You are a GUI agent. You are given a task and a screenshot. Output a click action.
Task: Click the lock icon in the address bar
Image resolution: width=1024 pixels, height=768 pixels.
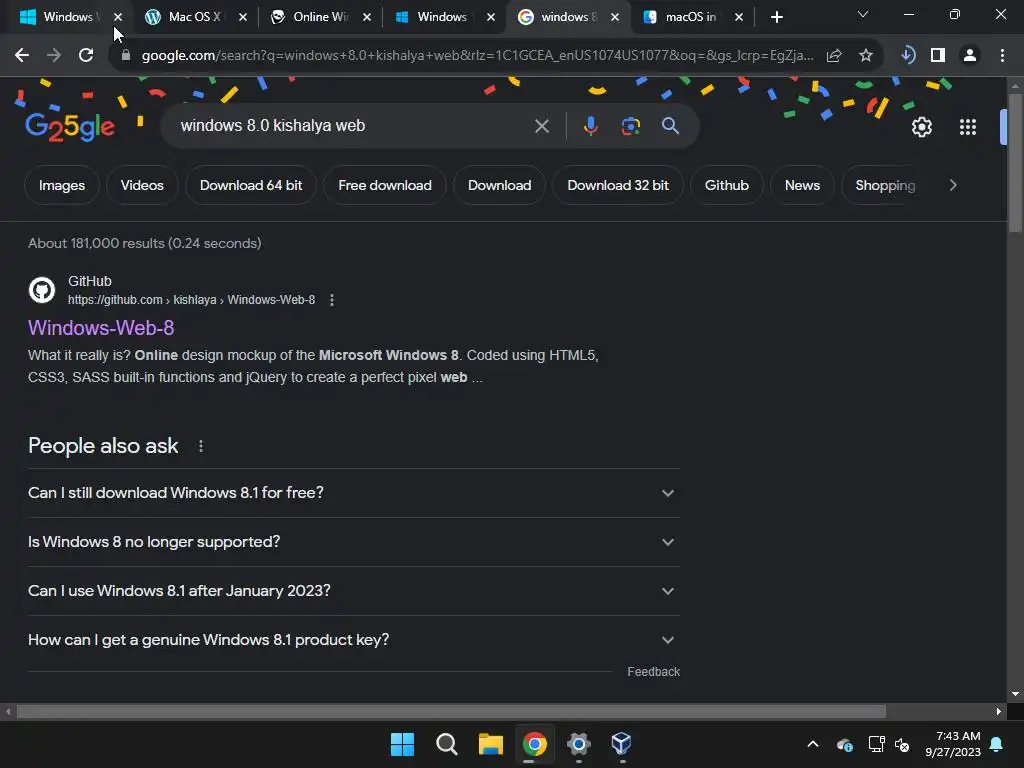click(x=126, y=56)
